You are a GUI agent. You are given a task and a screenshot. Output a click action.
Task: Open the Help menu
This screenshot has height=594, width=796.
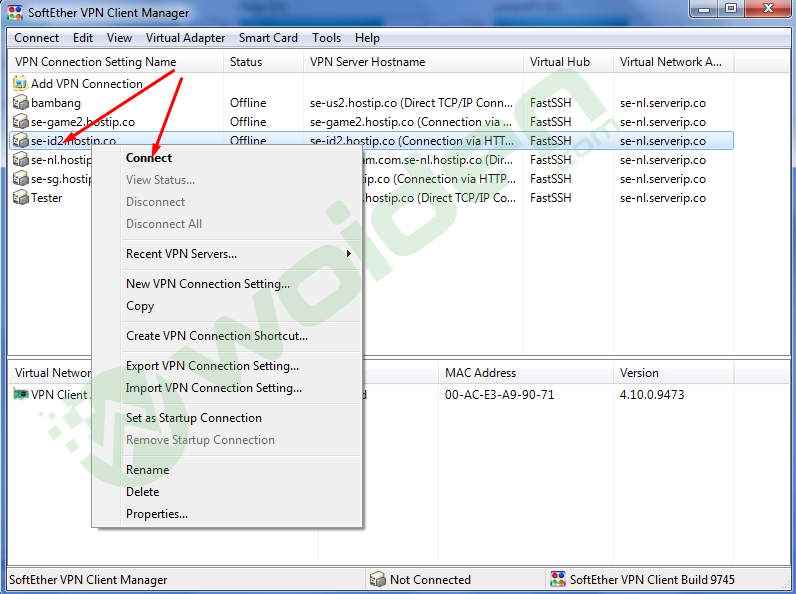[367, 38]
